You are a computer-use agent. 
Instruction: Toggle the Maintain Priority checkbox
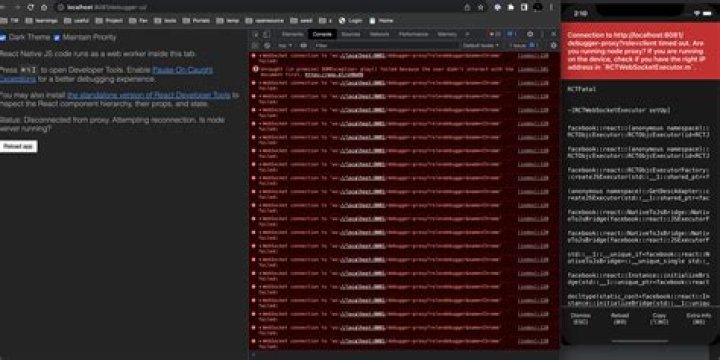click(x=57, y=38)
